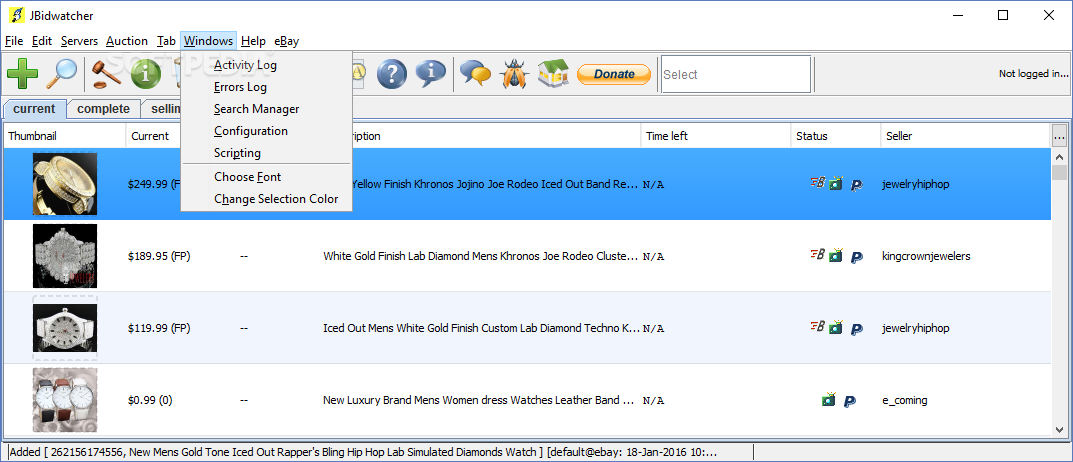This screenshot has height=462, width=1073.
Task: Select Choose Font menu entry
Action: pyautogui.click(x=267, y=177)
